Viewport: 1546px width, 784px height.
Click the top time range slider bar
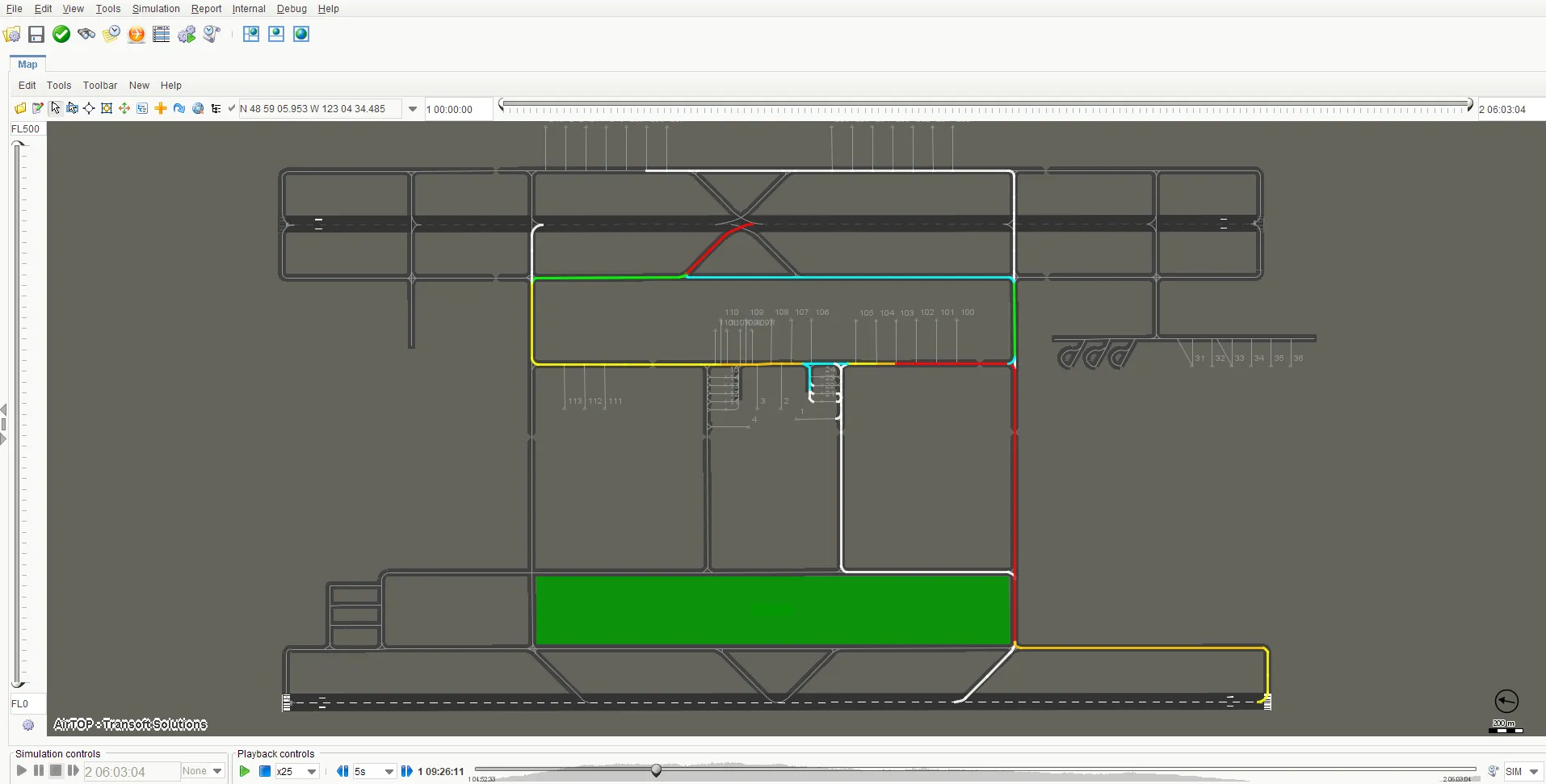(x=985, y=104)
